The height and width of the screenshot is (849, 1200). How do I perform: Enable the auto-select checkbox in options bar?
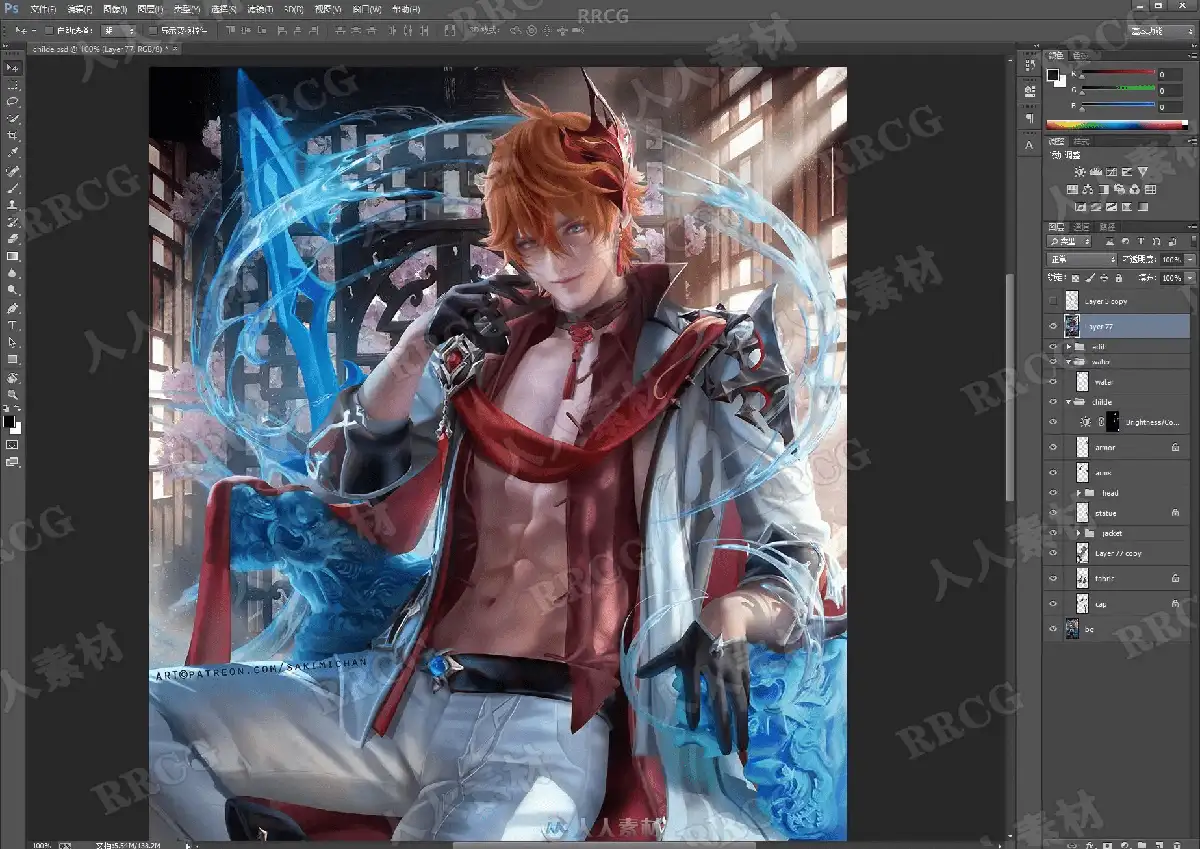coord(50,31)
